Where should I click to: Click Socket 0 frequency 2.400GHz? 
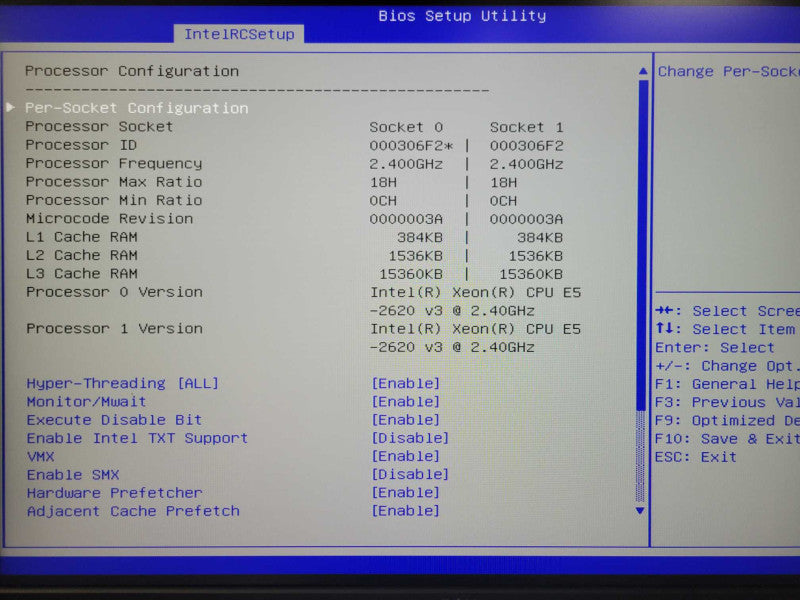click(x=406, y=164)
